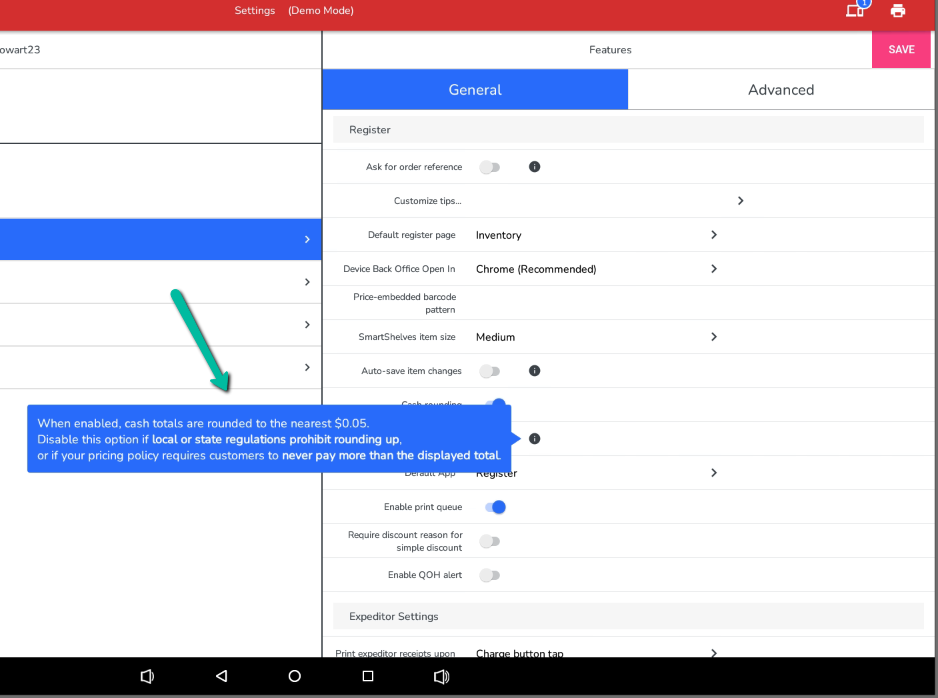Click info icon next to the tooltip
Viewport: 938px width, 698px height.
click(534, 439)
